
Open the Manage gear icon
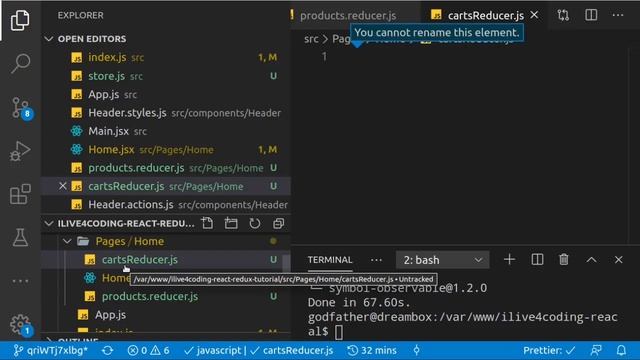point(20,324)
